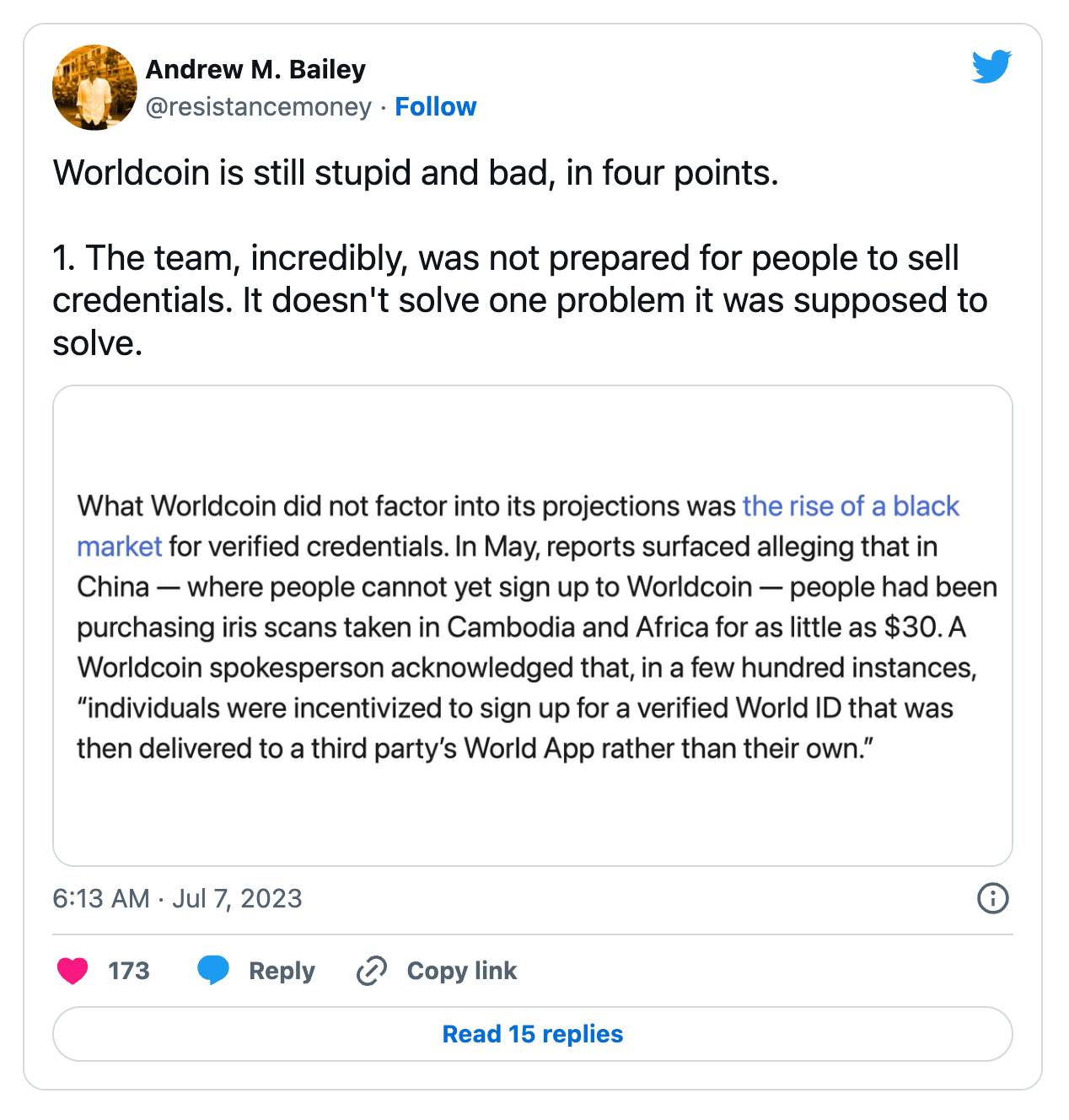Click the blue "rise of a black" link text

(850, 506)
